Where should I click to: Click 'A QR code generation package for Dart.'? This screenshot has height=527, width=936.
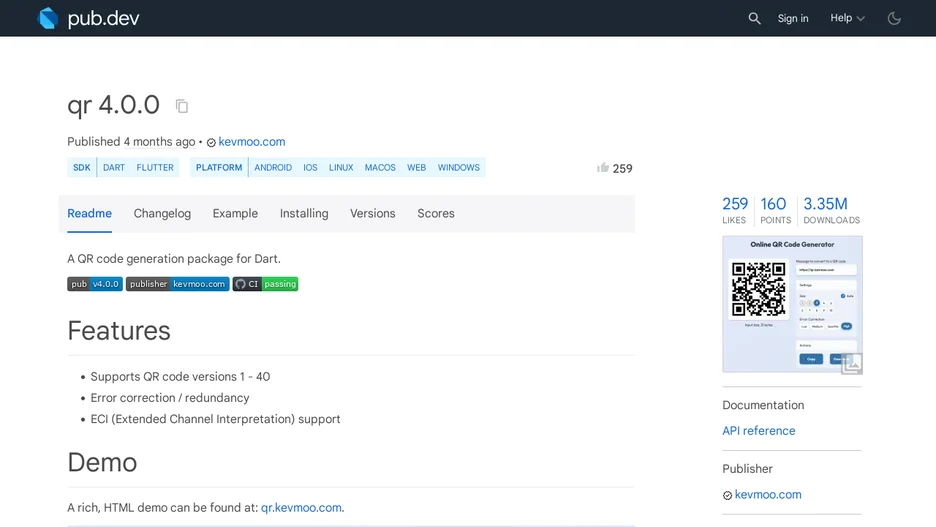(174, 259)
